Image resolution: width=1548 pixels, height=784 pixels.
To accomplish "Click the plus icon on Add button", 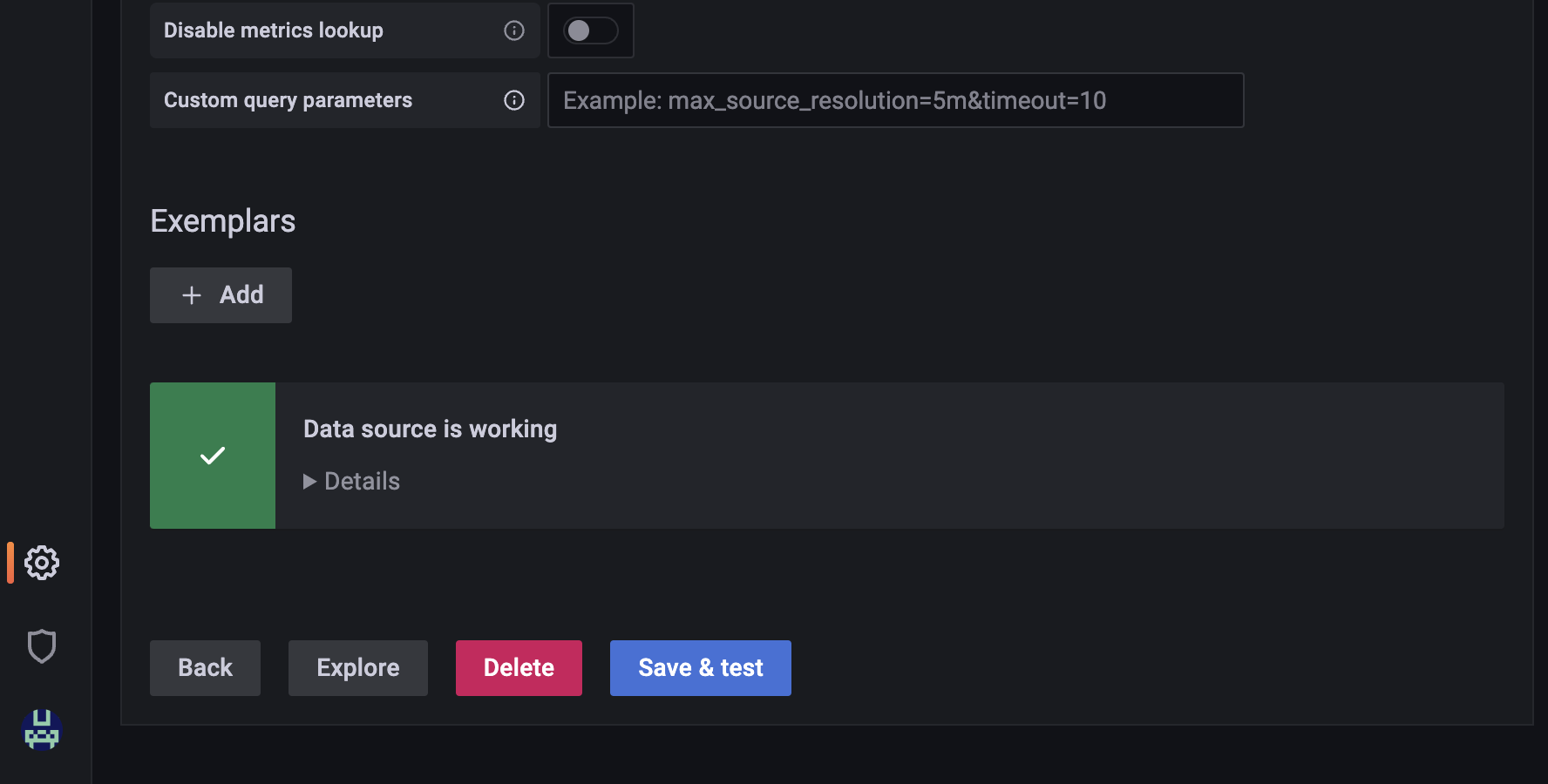I will (x=191, y=295).
